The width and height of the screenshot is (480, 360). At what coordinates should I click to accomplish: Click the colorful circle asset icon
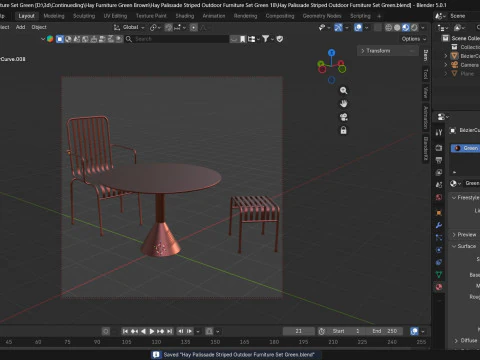50,39
